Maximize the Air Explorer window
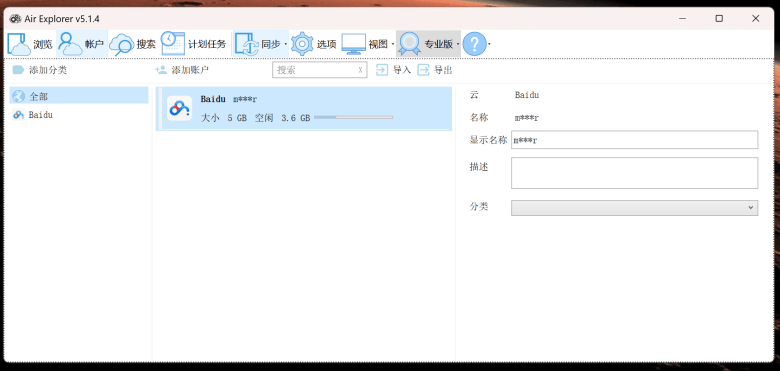Screen dimensions: 780x371 (719, 18)
